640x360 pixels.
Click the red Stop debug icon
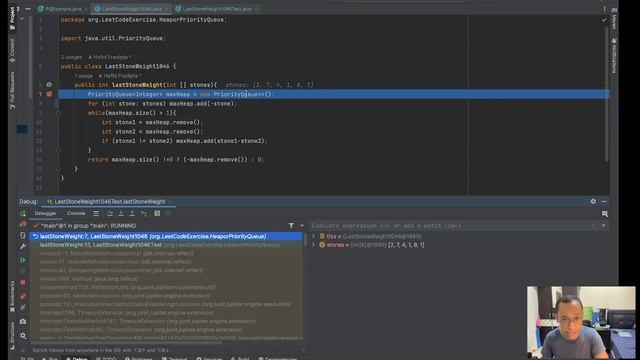coord(23,282)
